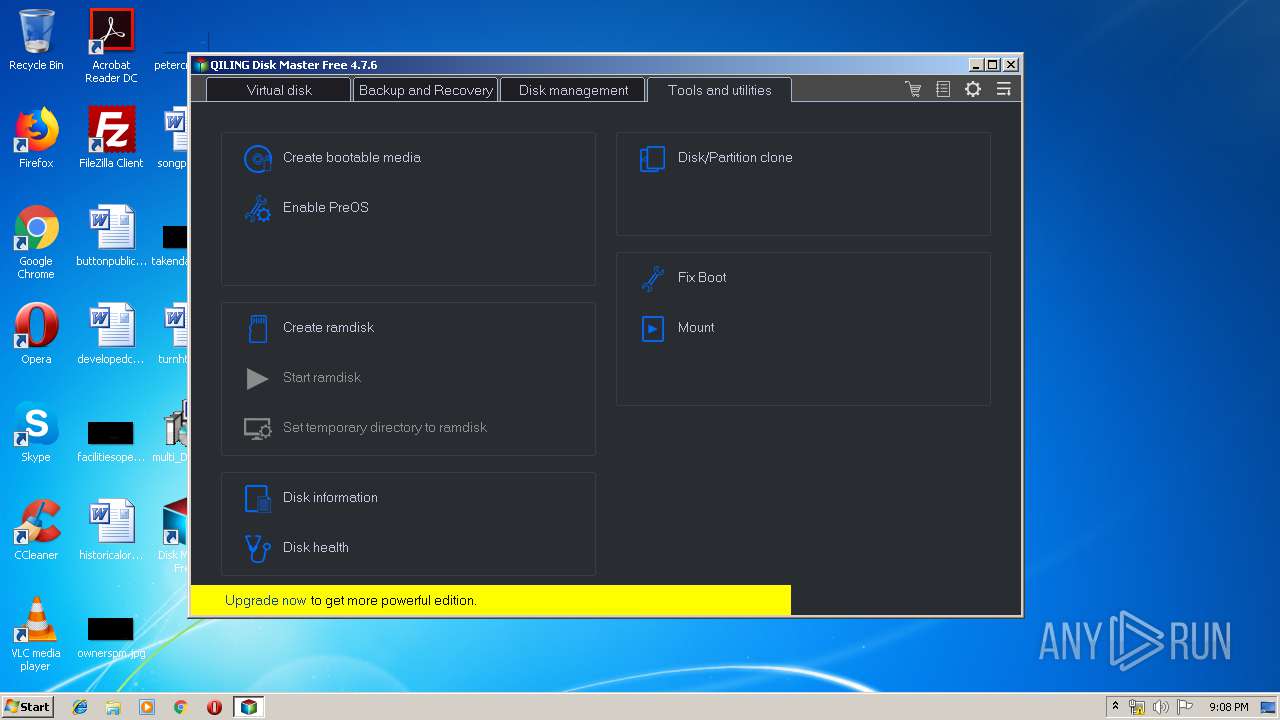Open the Chrome taskbar icon

click(x=181, y=707)
